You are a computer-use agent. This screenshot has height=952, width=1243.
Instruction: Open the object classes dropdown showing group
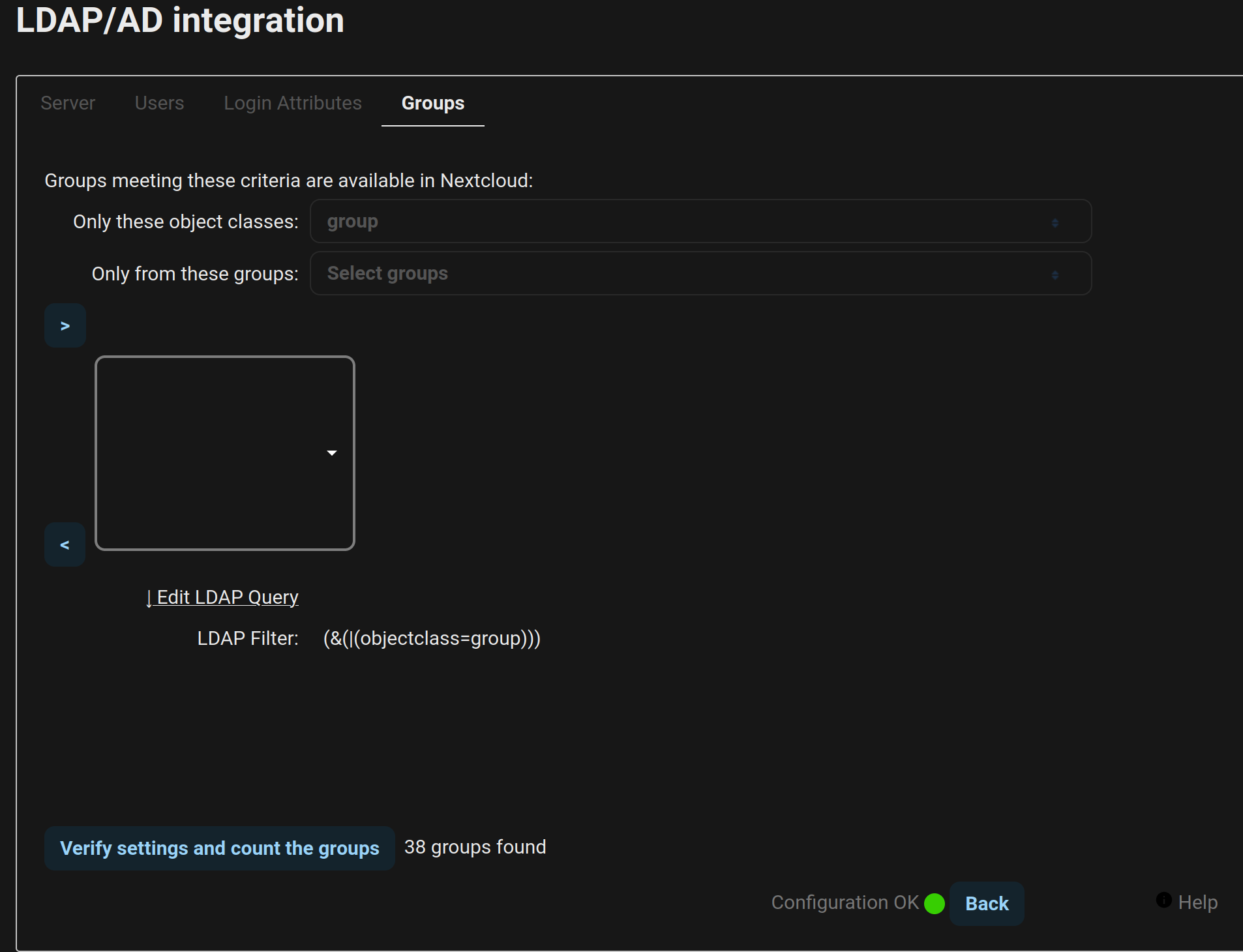point(701,221)
